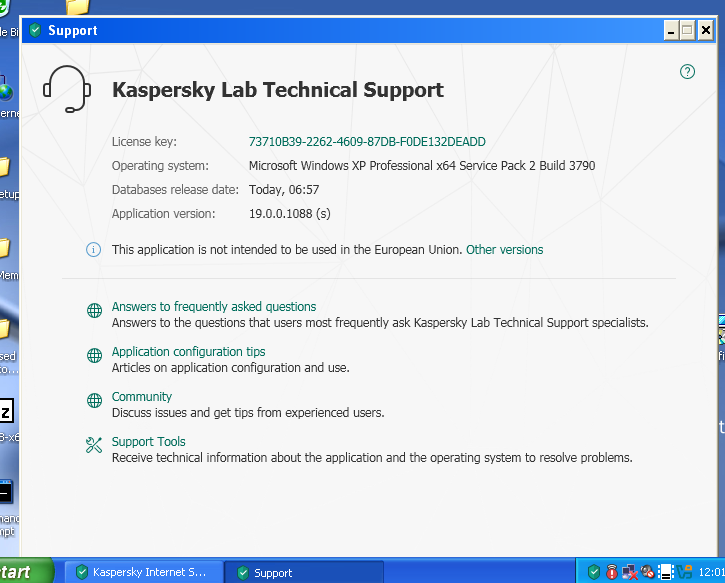Screen dimensions: 725x583
Task: Click the 'Application version:' label
Action: click(163, 214)
